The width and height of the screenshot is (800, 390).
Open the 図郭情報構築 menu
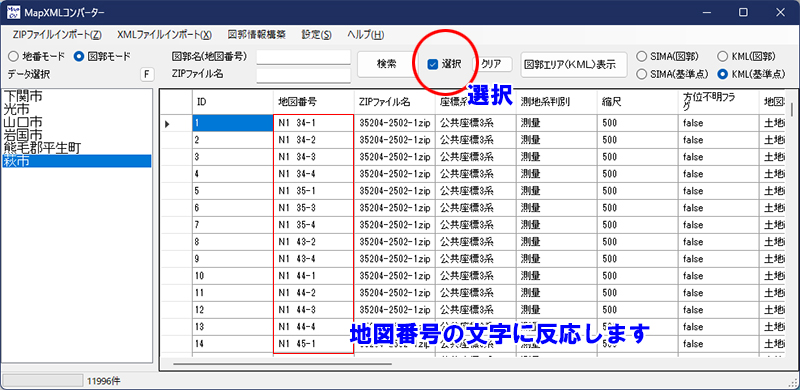pos(257,35)
